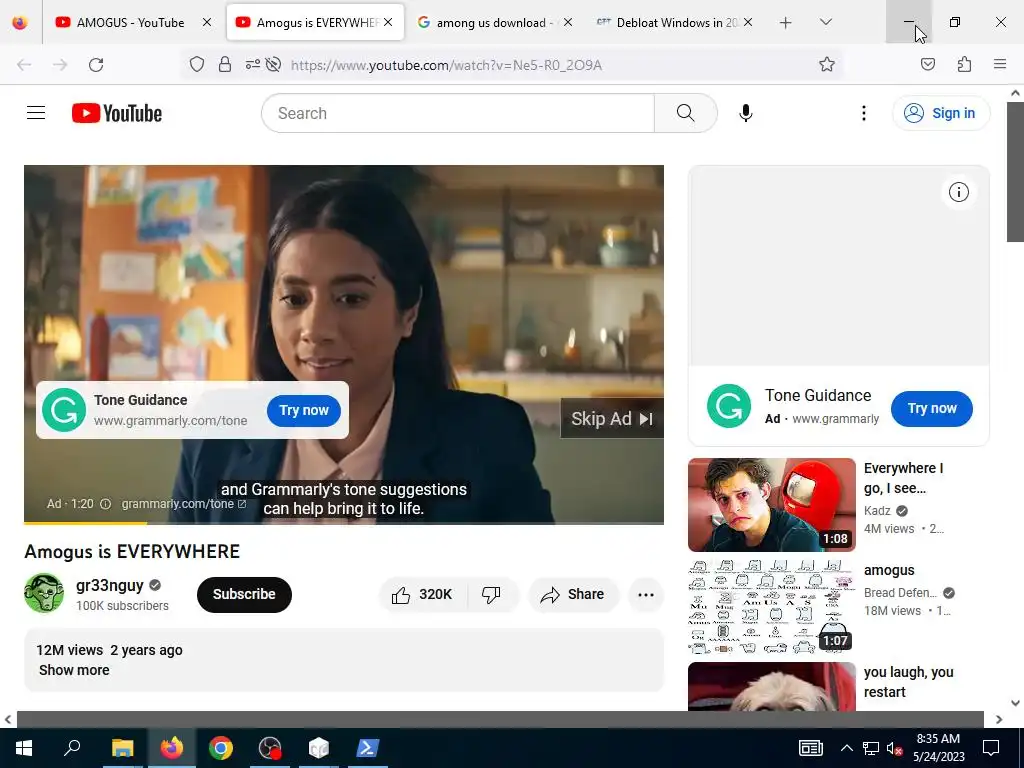1024x768 pixels.
Task: Click Try now in video ad overlay
Action: tap(304, 410)
